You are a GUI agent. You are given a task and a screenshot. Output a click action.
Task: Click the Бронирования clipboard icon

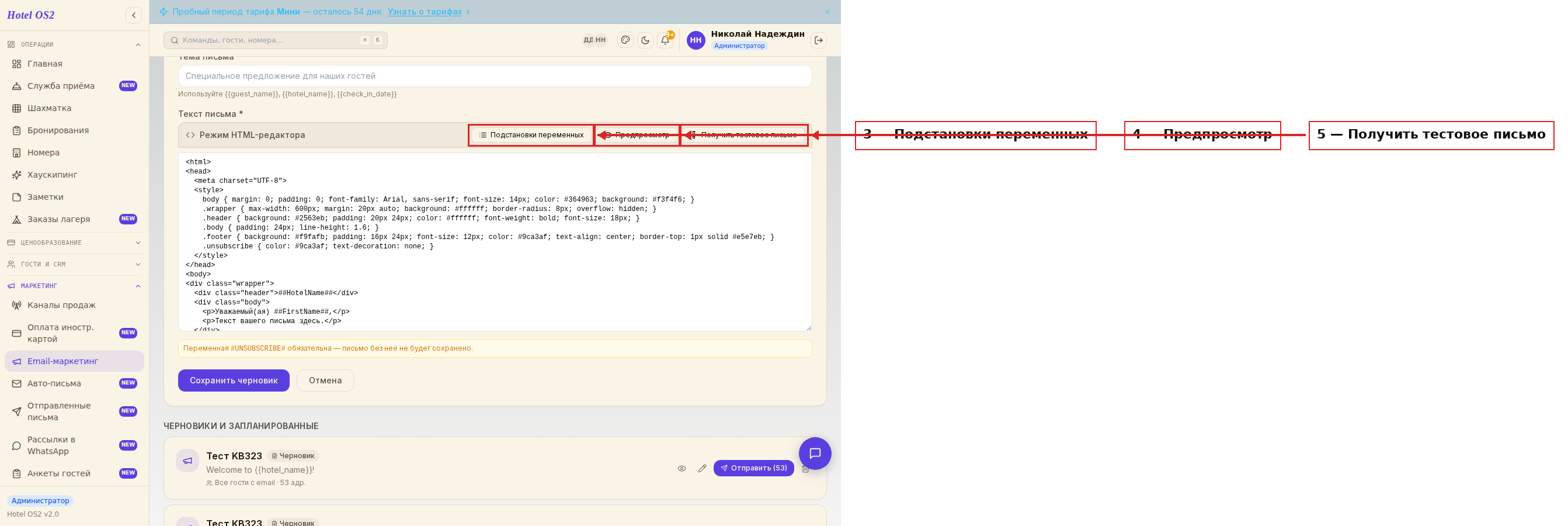pyautogui.click(x=16, y=130)
